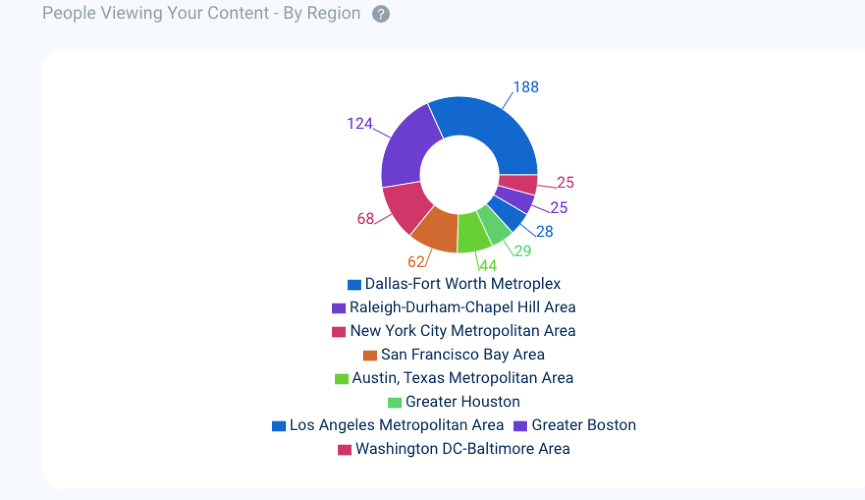Toggle the Dallas-Fort Worth Metroplex legend swatch
The image size is (865, 500).
click(x=354, y=285)
